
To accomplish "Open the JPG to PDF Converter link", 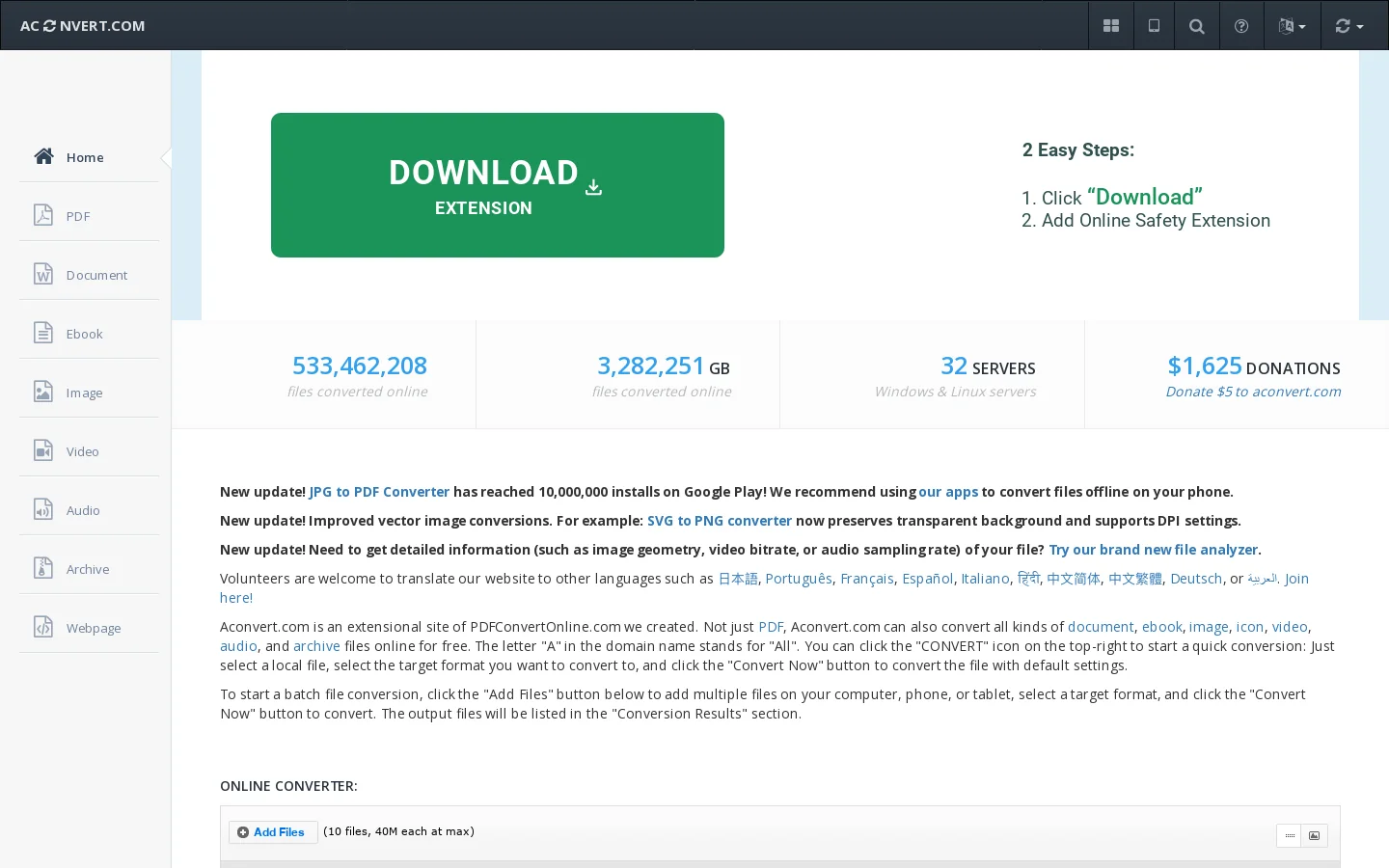I will 379,492.
